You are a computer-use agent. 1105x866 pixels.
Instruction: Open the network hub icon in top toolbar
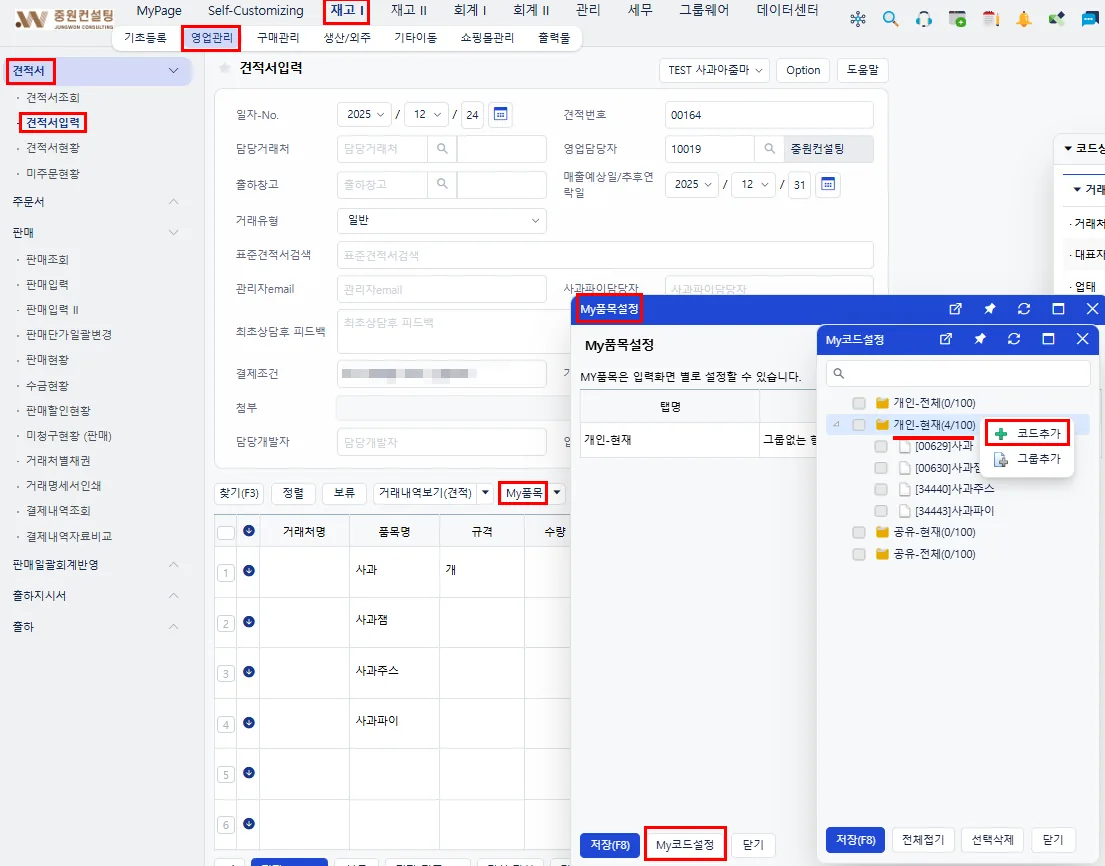click(858, 19)
